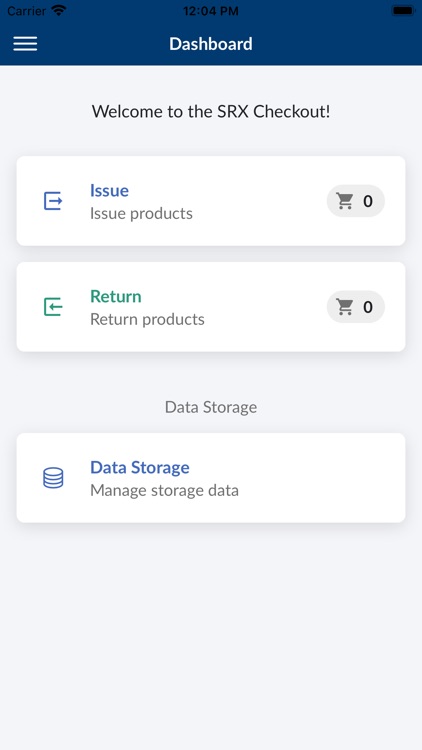
Task: Tap the battery indicator icon
Action: tap(402, 11)
